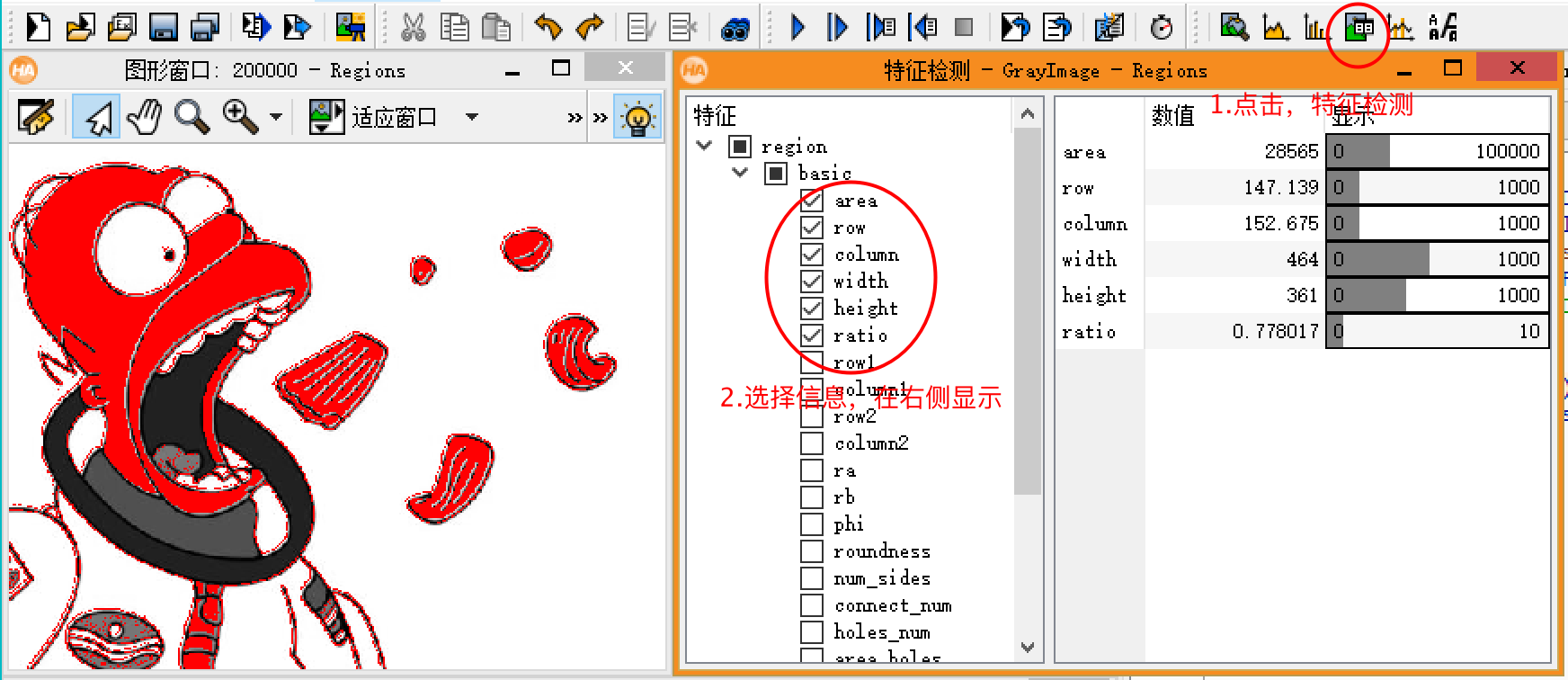This screenshot has height=680, width=1568.
Task: Click the ratio maximum value 10
Action: point(1529,331)
